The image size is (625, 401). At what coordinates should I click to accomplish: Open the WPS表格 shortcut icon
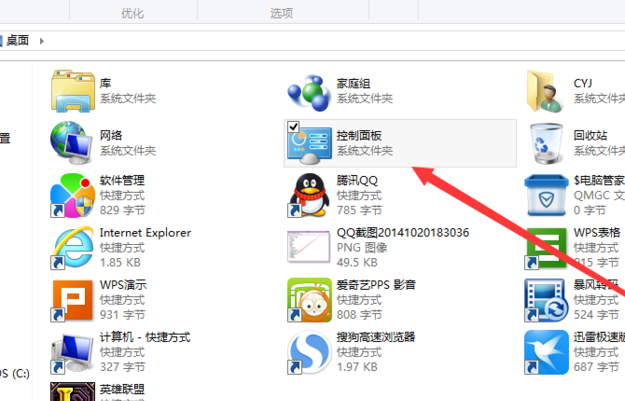546,248
